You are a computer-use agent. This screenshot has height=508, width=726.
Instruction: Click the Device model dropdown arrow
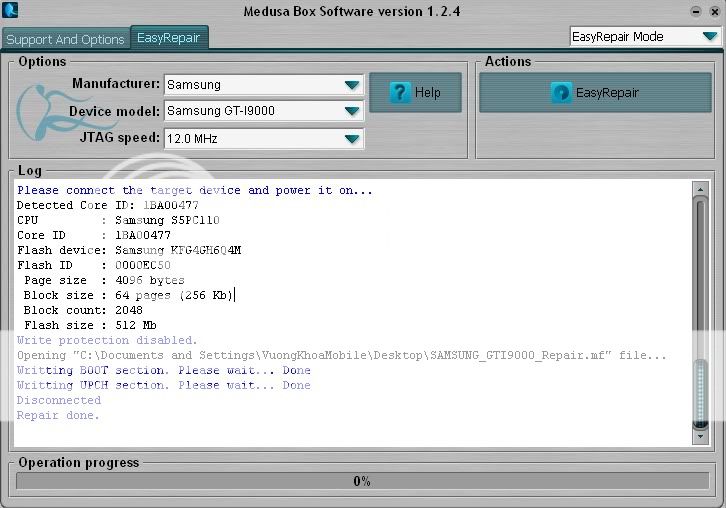point(352,111)
